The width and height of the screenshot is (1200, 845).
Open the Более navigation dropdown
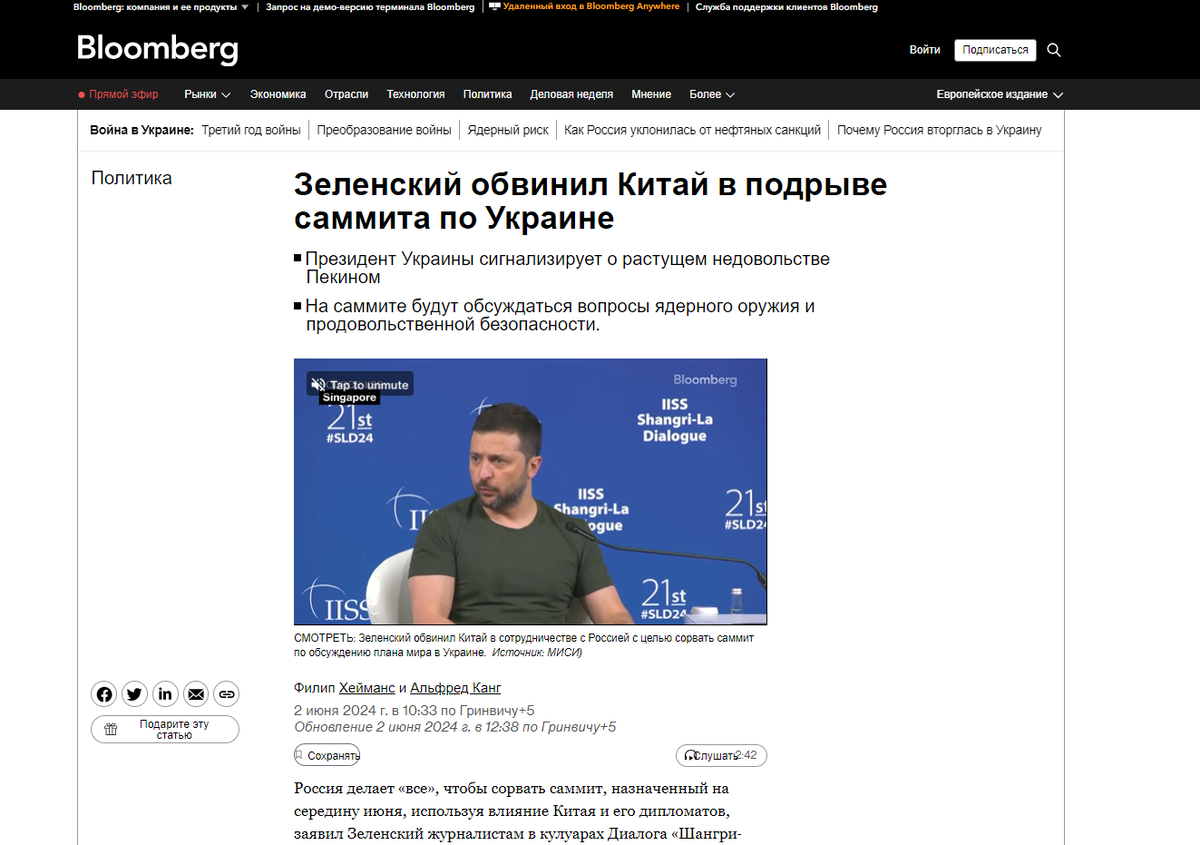[711, 94]
